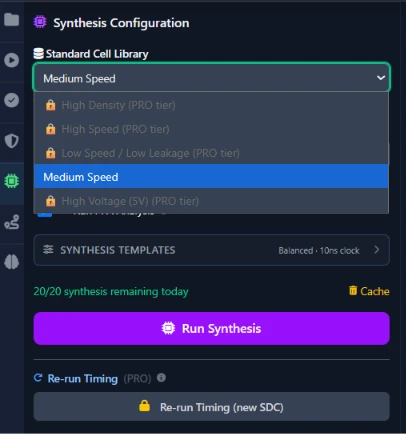Select the shield sidebar icon
Screen dimensions: 406x434
(12, 141)
